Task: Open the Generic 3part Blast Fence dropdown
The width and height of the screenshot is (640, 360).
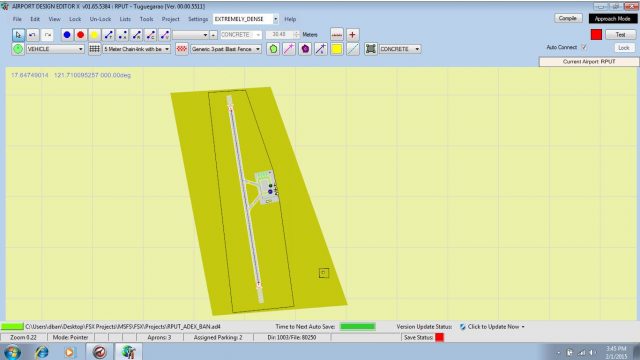Action: coord(226,49)
